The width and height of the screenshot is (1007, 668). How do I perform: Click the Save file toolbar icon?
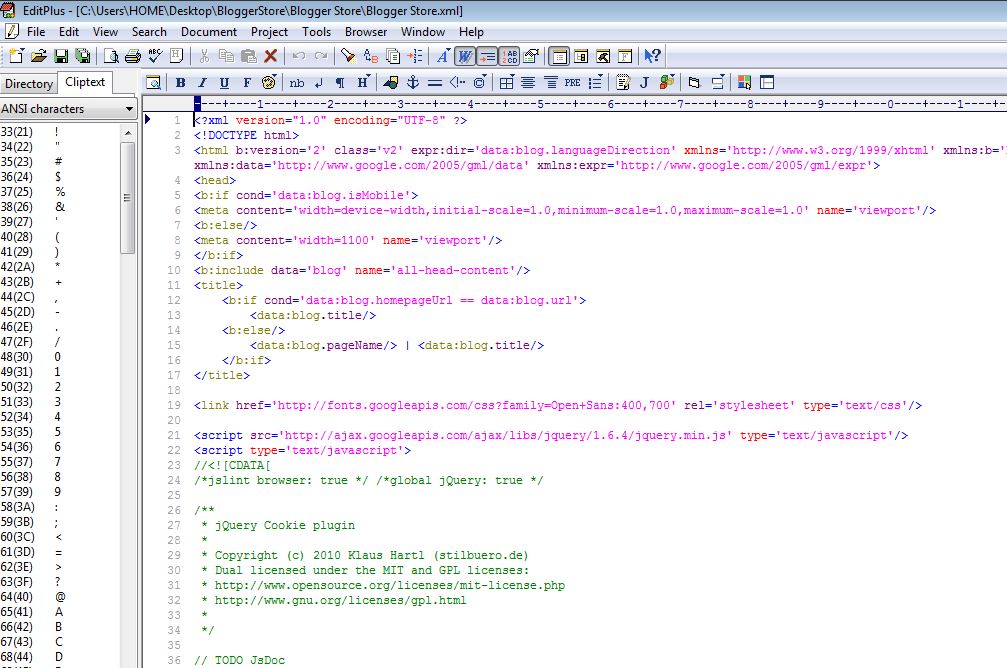61,56
